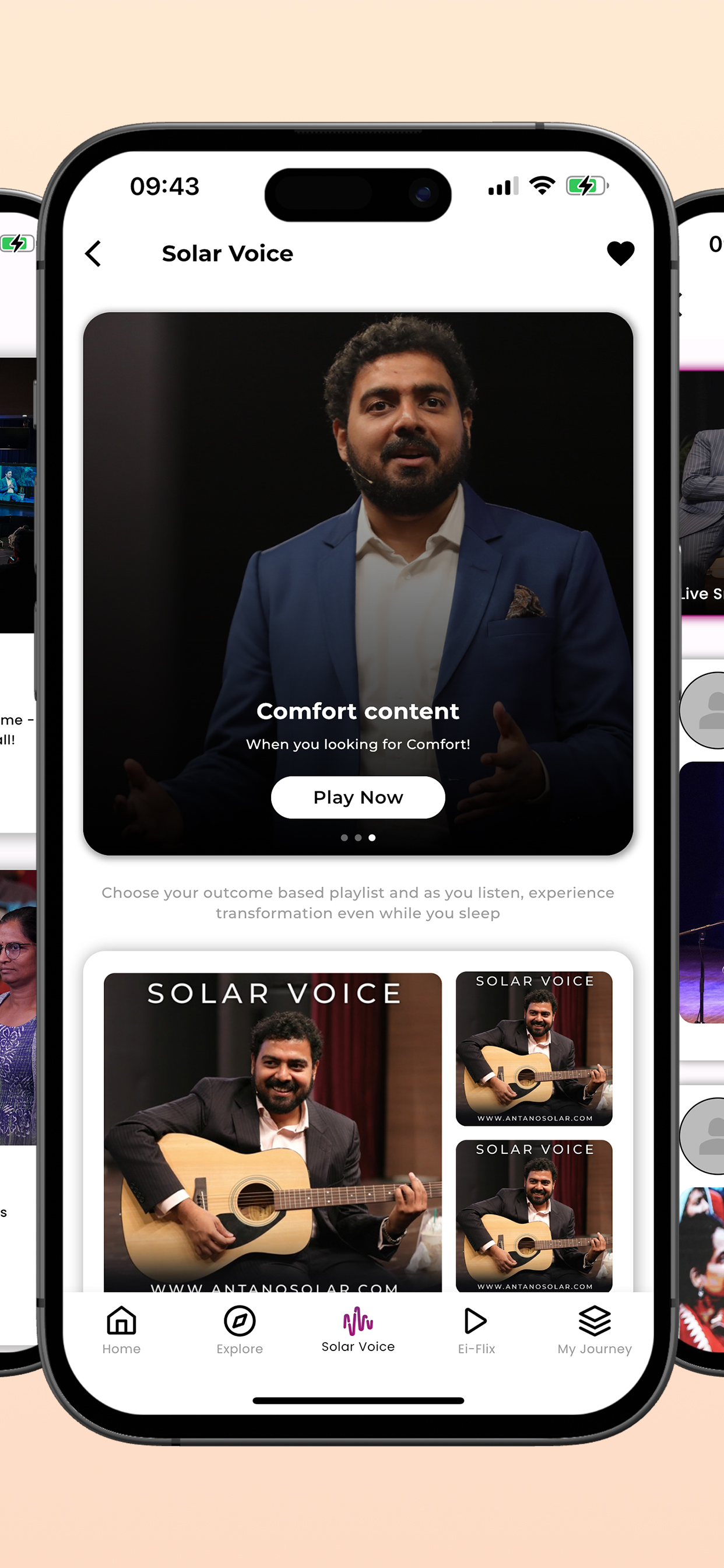Select the third active carousel dot
The image size is (724, 1568).
click(372, 838)
